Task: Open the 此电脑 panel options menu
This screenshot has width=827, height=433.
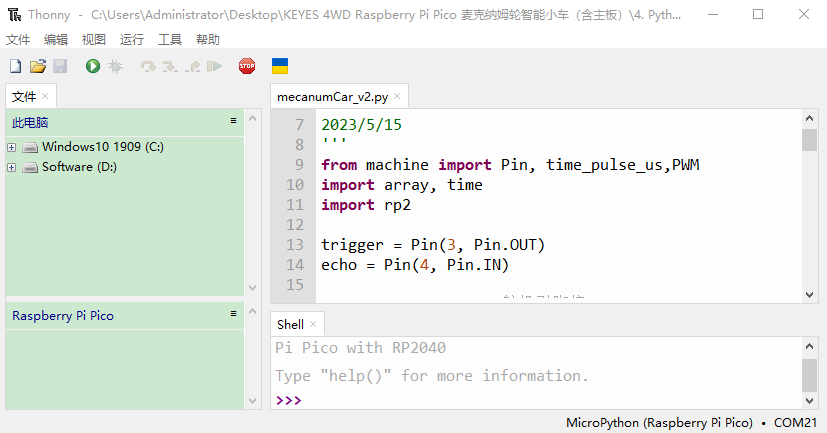Action: [233, 121]
